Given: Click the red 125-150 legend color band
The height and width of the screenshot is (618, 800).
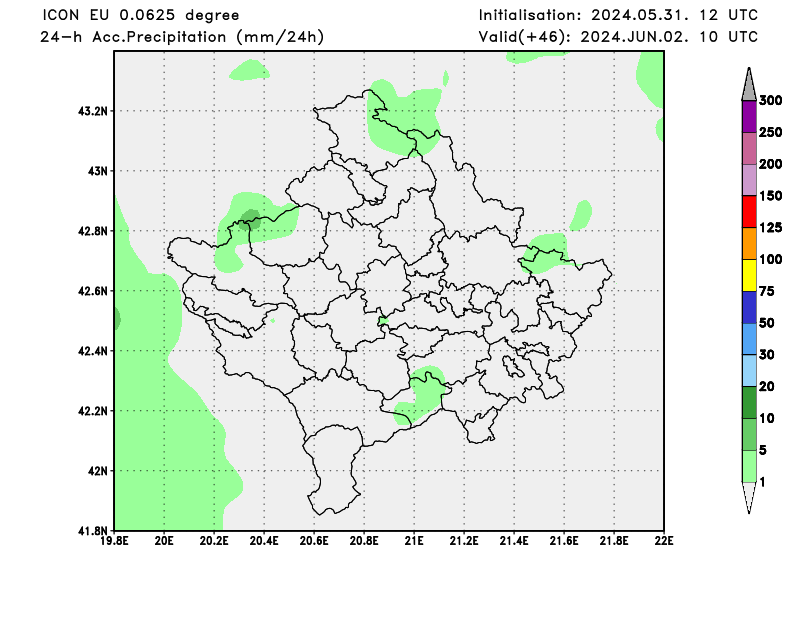Looking at the screenshot, I should coord(749,212).
